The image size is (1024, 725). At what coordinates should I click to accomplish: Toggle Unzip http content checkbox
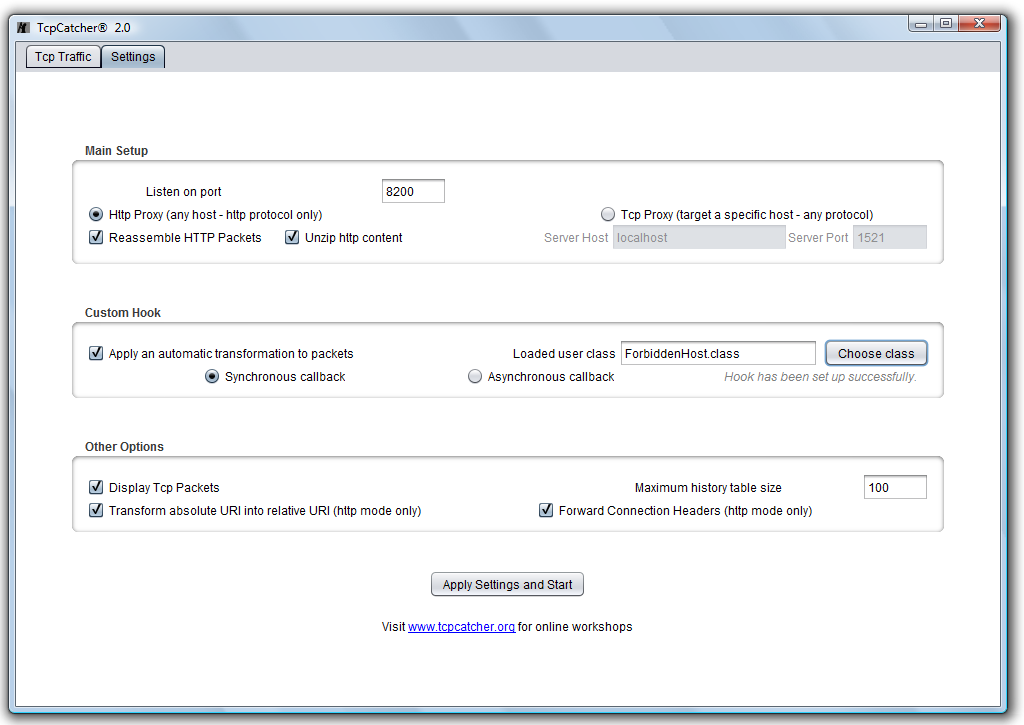click(x=292, y=237)
